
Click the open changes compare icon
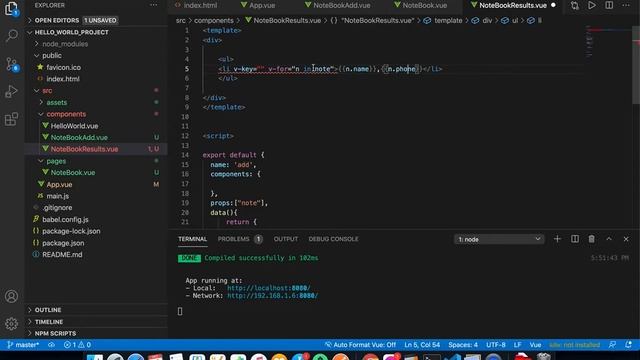pyautogui.click(x=575, y=5)
